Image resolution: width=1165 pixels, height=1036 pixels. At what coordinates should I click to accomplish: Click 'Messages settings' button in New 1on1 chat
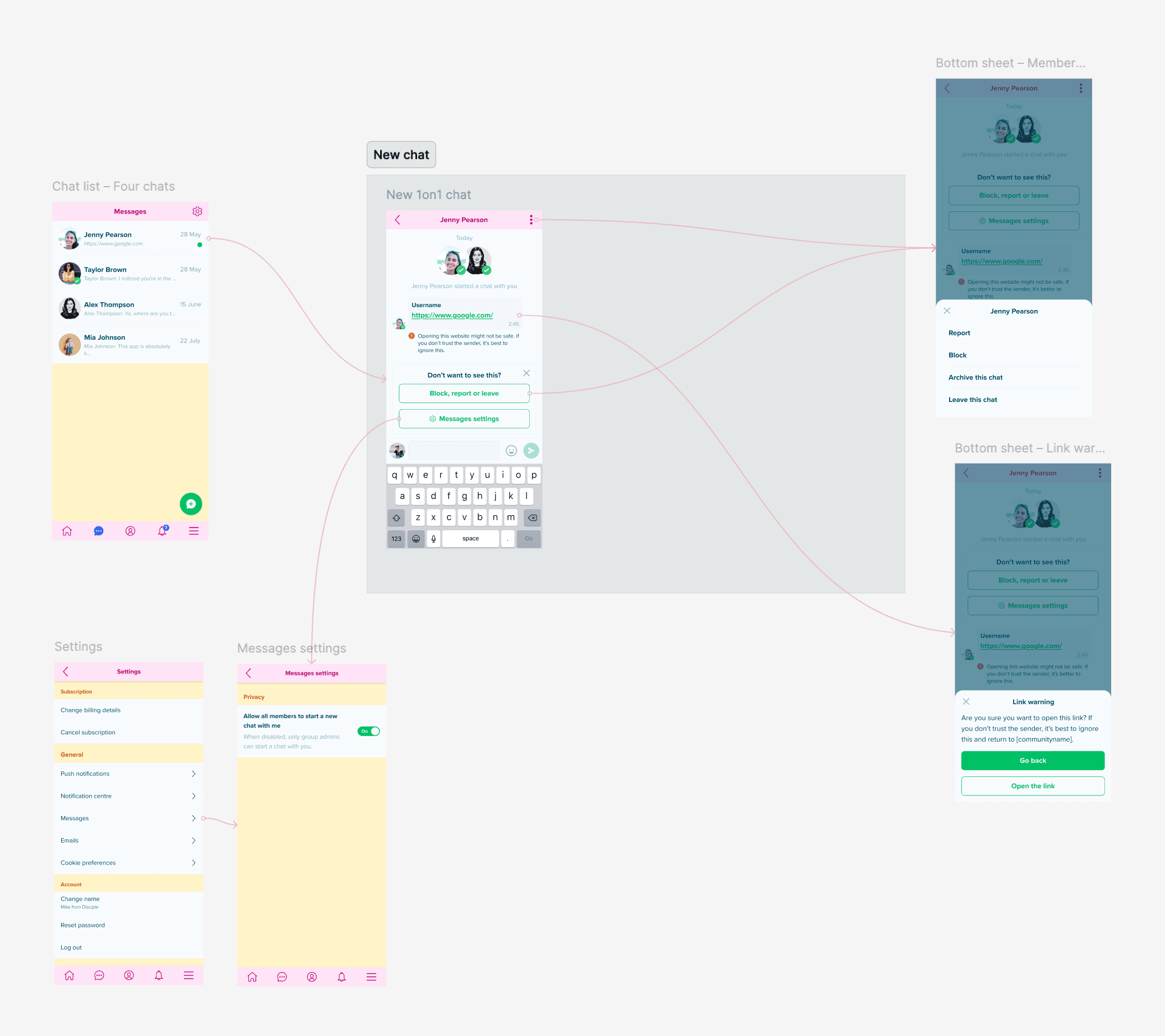click(x=465, y=419)
